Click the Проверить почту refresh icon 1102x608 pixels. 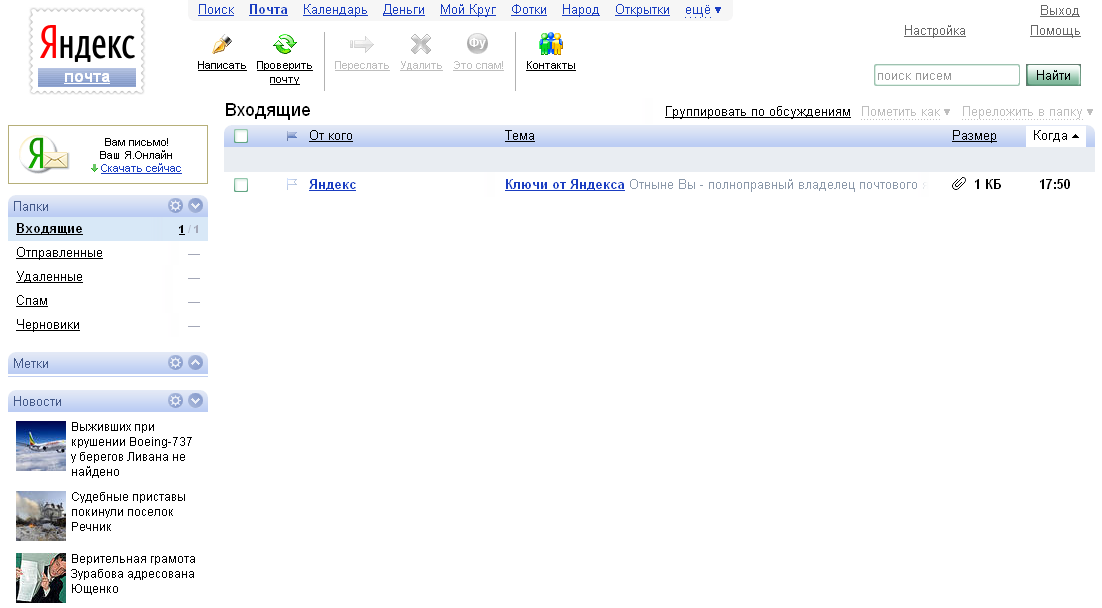[285, 44]
